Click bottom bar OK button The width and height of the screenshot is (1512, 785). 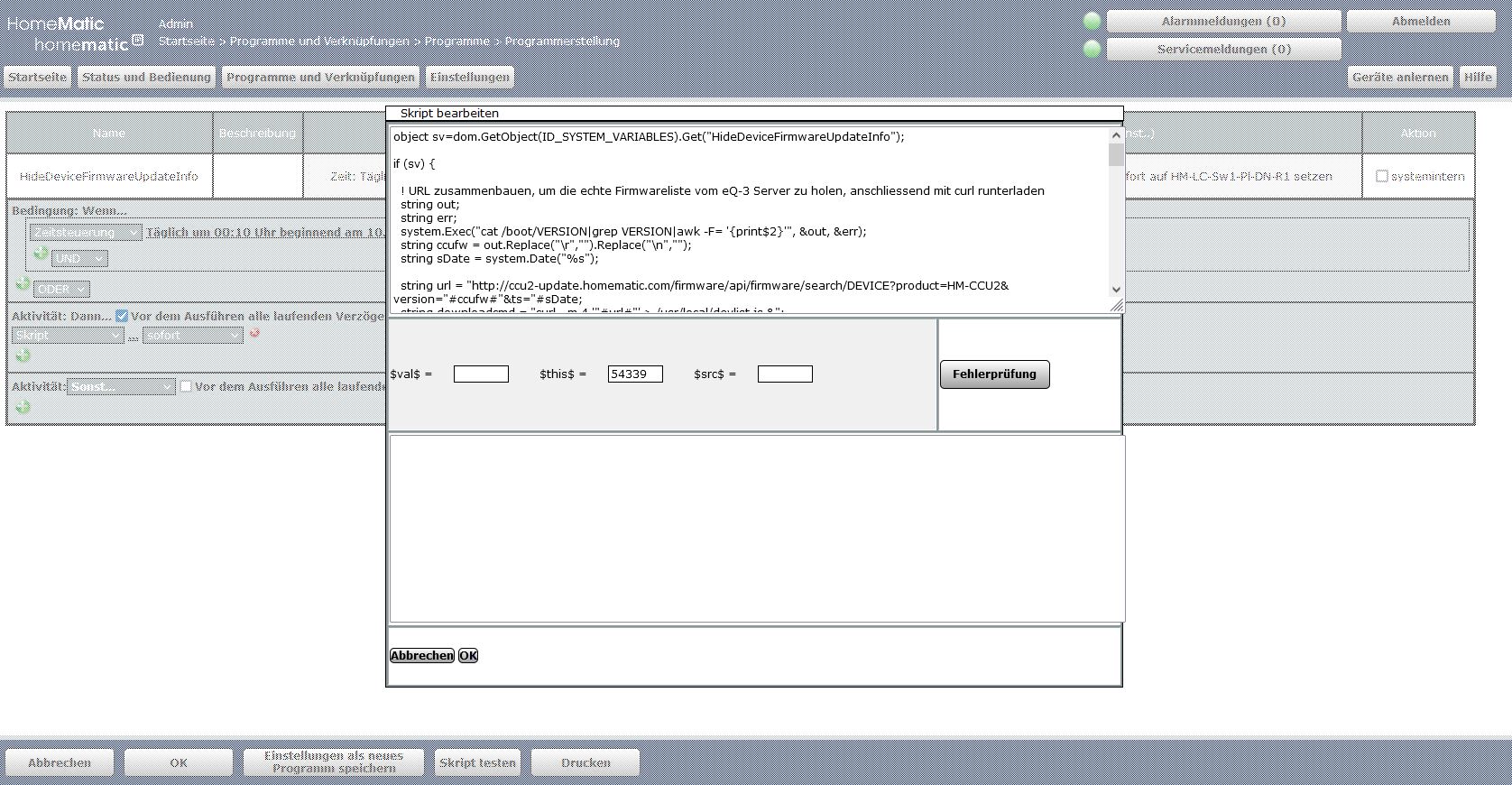click(x=179, y=762)
